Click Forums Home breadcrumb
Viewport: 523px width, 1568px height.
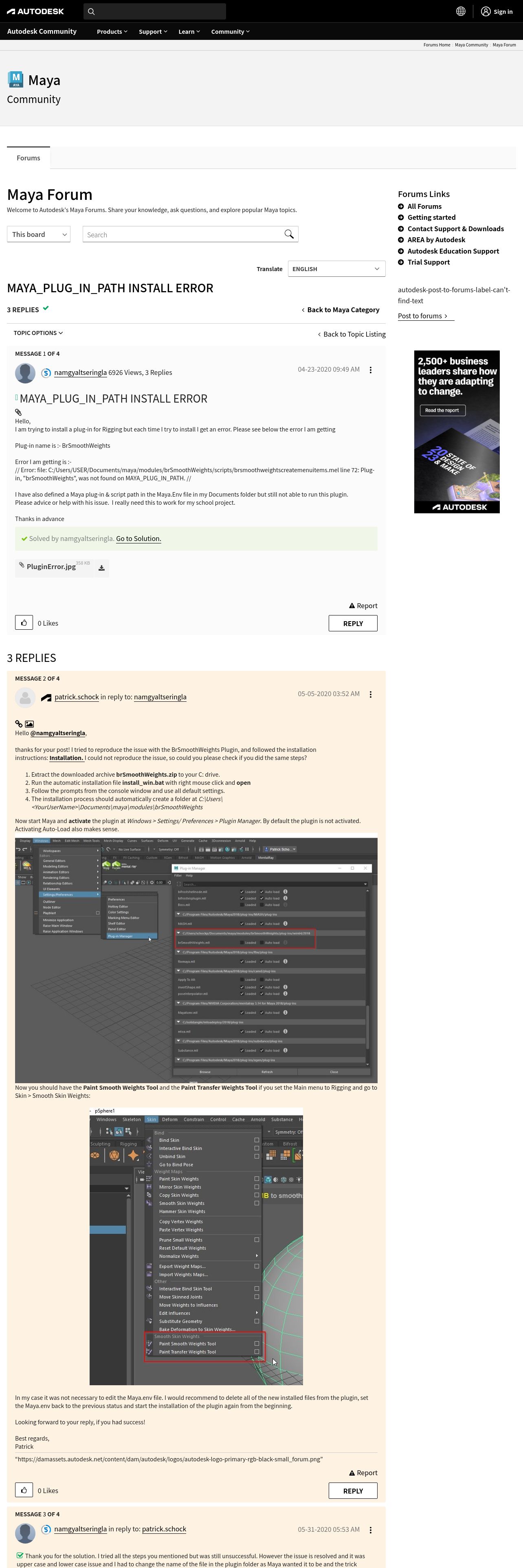(x=437, y=45)
